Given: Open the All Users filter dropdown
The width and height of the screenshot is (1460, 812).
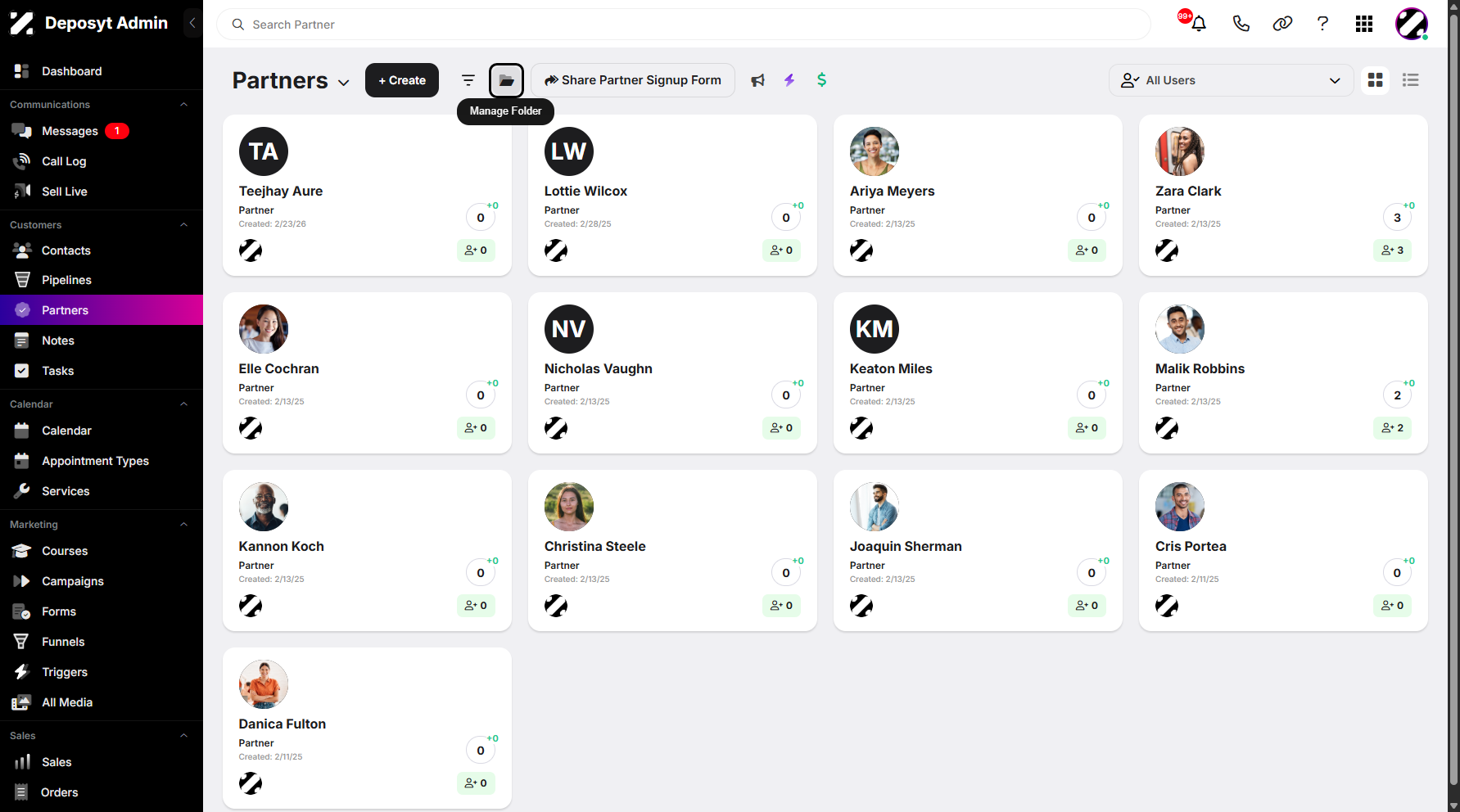Looking at the screenshot, I should [x=1231, y=80].
